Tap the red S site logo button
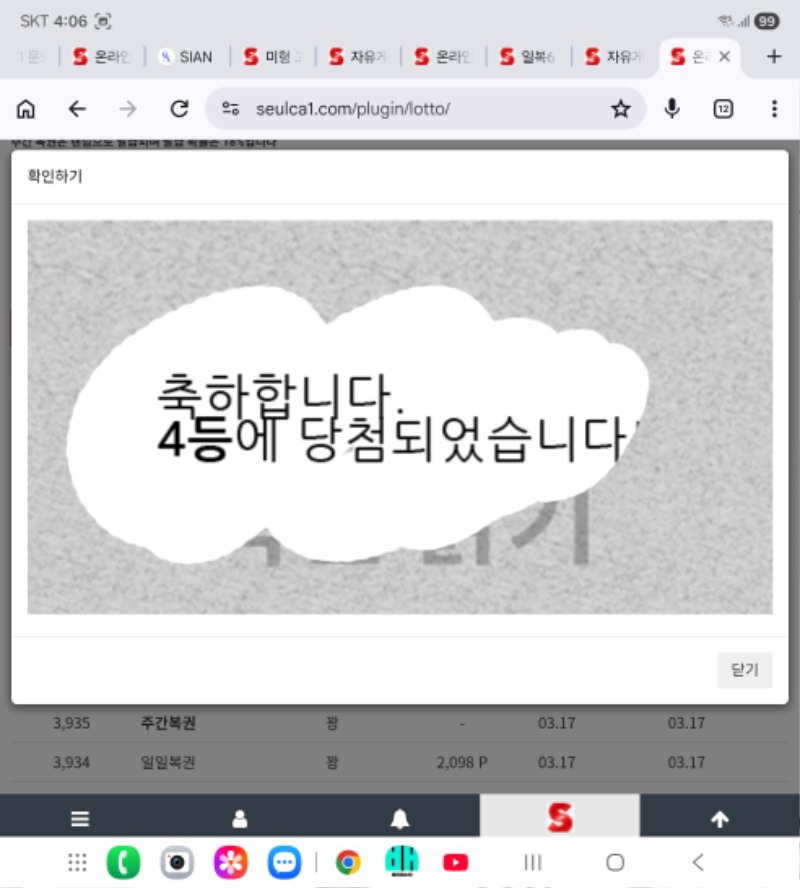The width and height of the screenshot is (800, 888). 560,818
